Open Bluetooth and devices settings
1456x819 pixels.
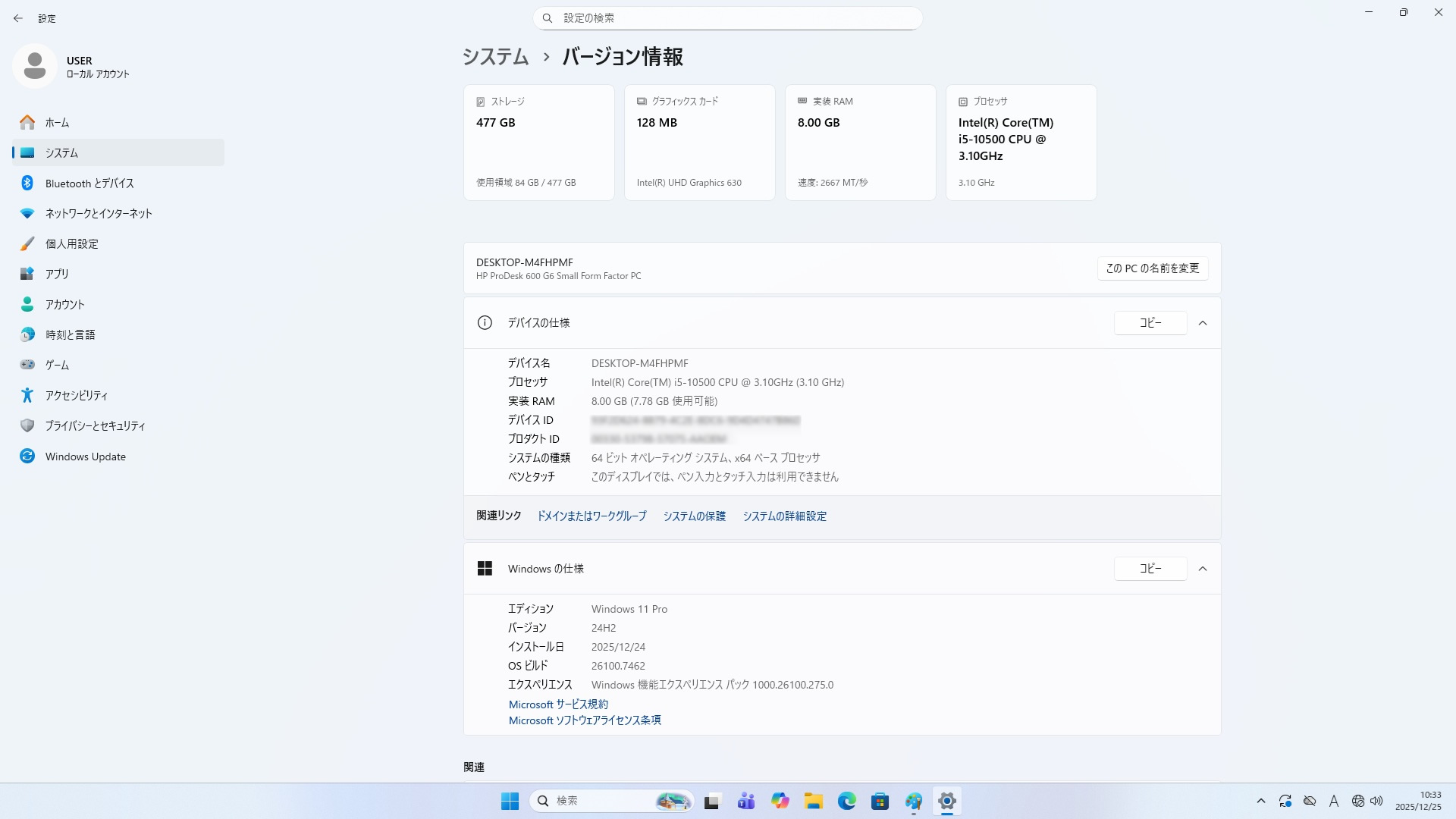(x=89, y=183)
